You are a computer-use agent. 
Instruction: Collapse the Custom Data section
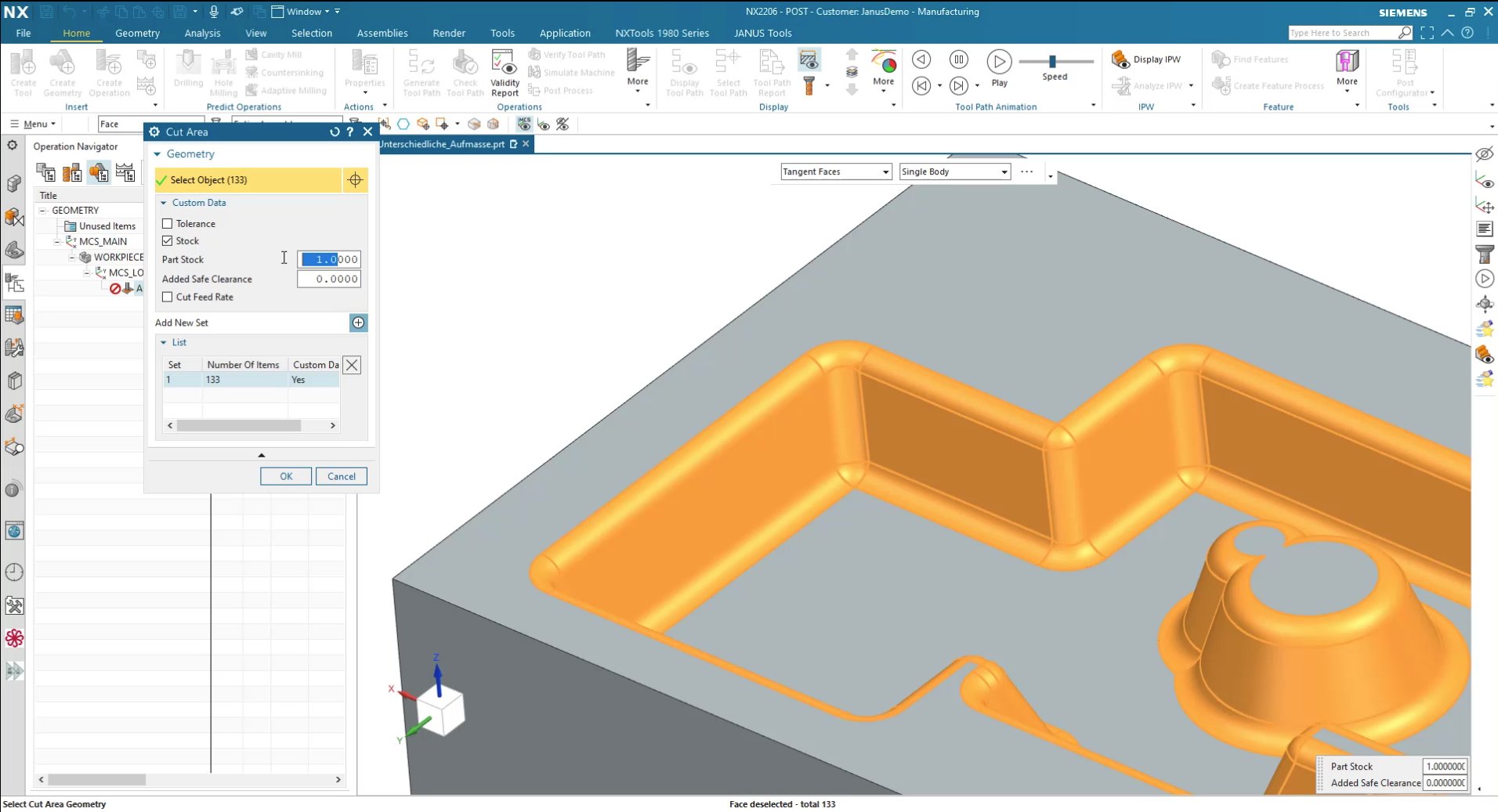coord(164,203)
